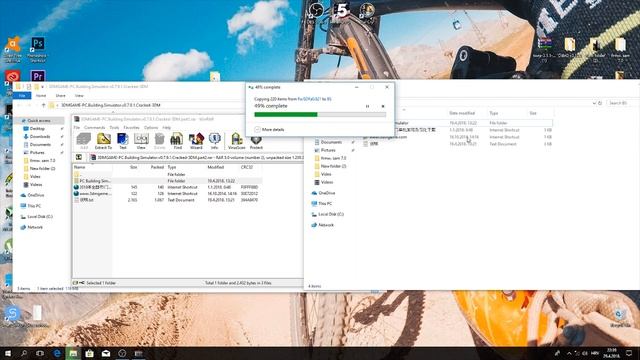The image size is (640, 360).
Task: Open the Wizard tool in WinRAR
Action: (196, 141)
